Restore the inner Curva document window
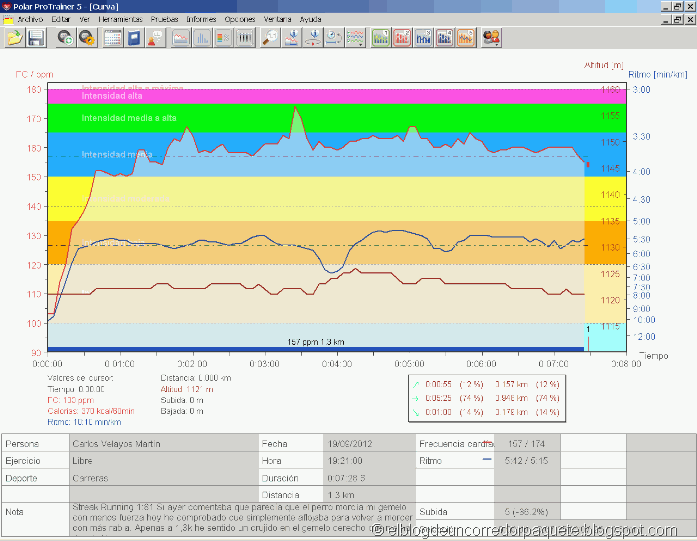This screenshot has width=697, height=541. (677, 20)
